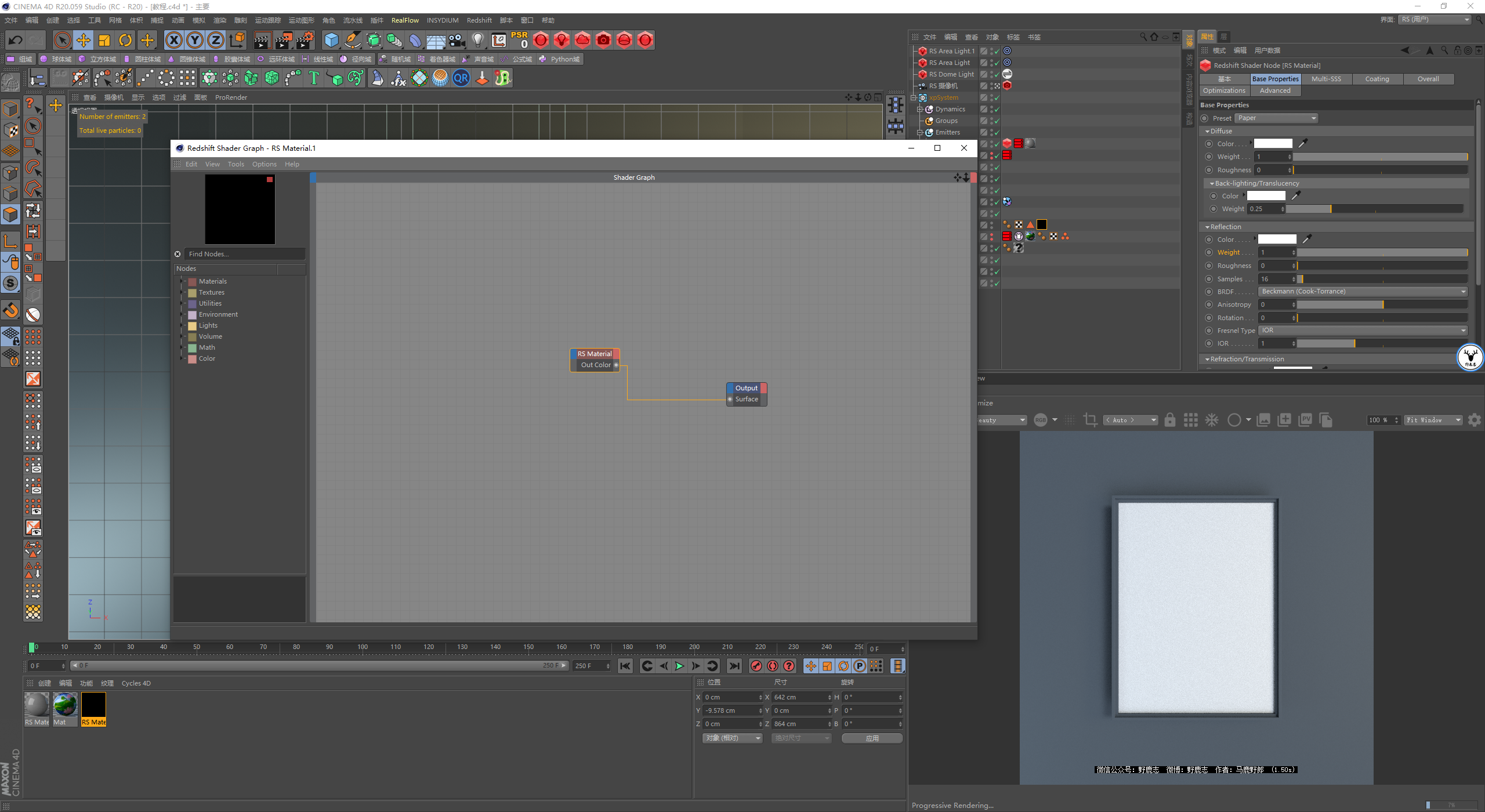Click the Undo arrow icon
Image resolution: width=1485 pixels, height=812 pixels.
(x=16, y=40)
